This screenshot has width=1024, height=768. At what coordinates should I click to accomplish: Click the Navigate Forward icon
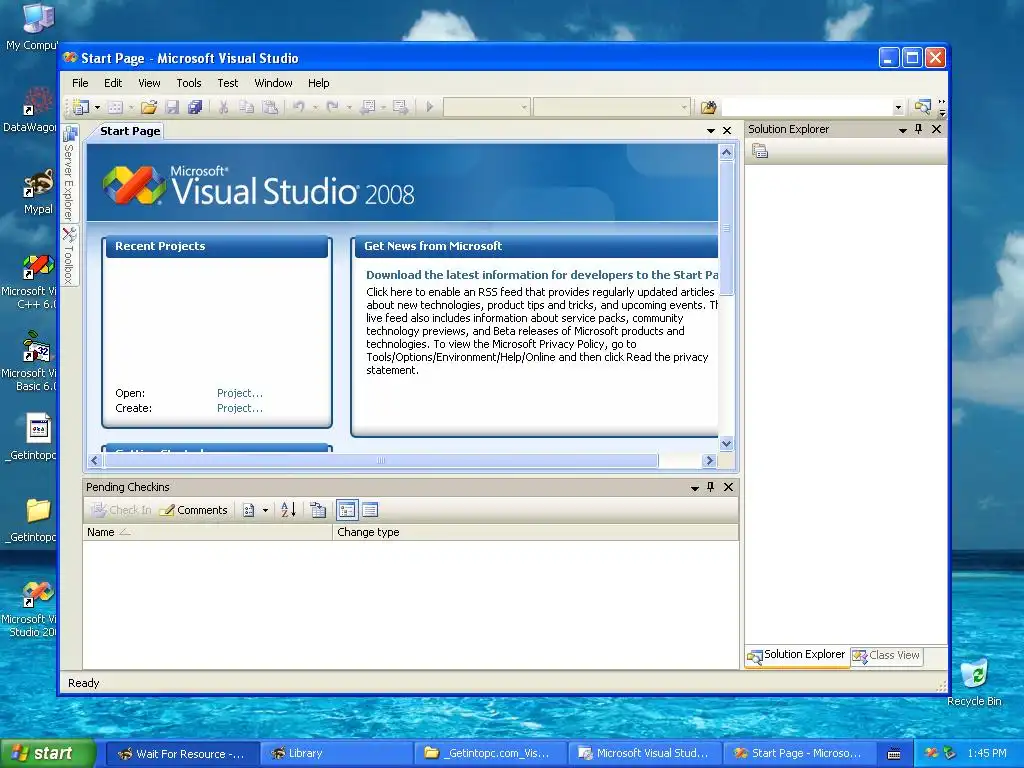(x=401, y=107)
